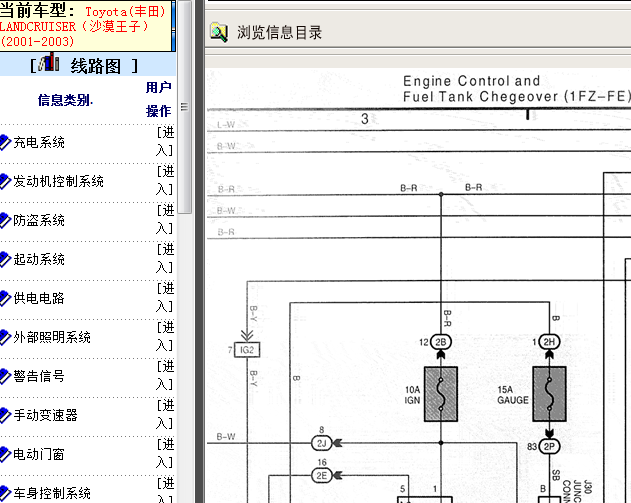Click the pencil icon beside 警告信号
631x503 pixels.
point(5,376)
